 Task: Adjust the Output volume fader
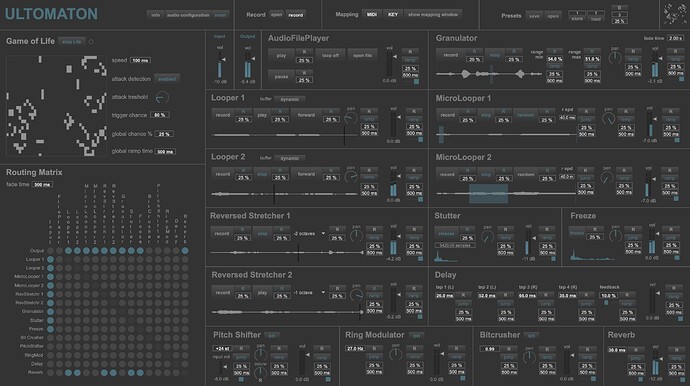pyautogui.click(x=248, y=64)
